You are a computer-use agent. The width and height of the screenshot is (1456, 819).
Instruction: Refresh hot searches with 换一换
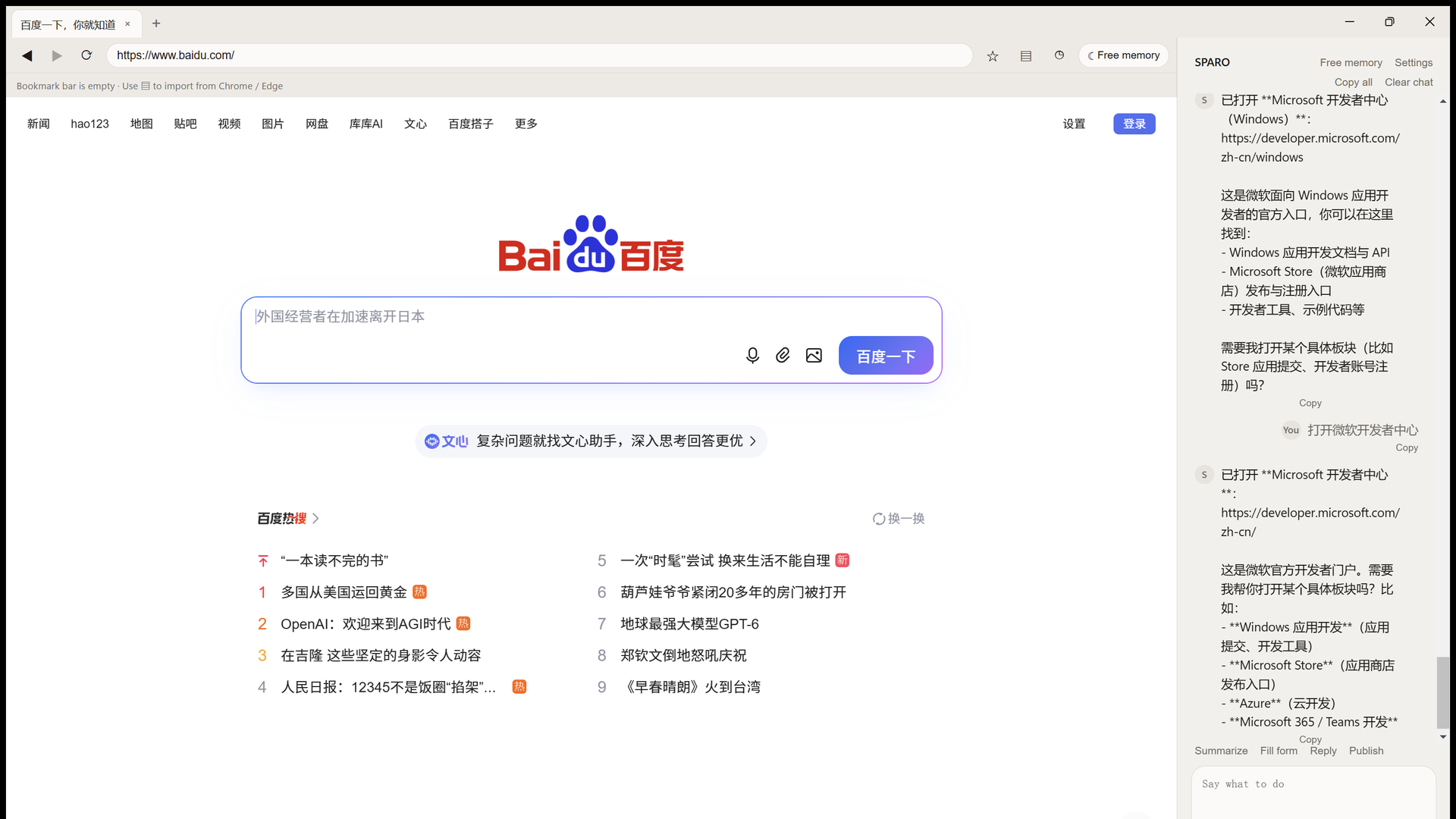click(x=899, y=519)
